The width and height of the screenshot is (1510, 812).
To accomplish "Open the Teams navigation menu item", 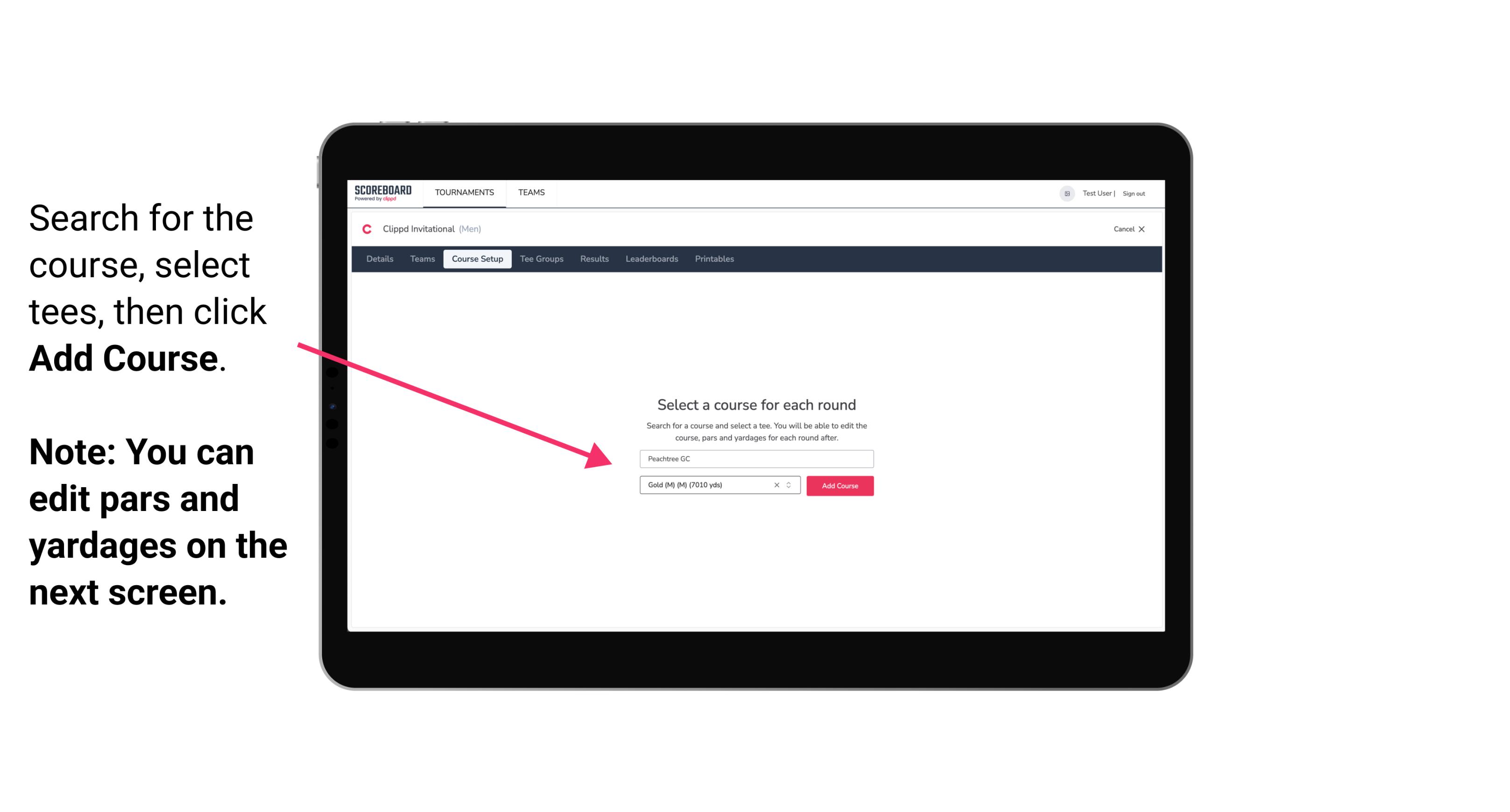I will pyautogui.click(x=531, y=192).
